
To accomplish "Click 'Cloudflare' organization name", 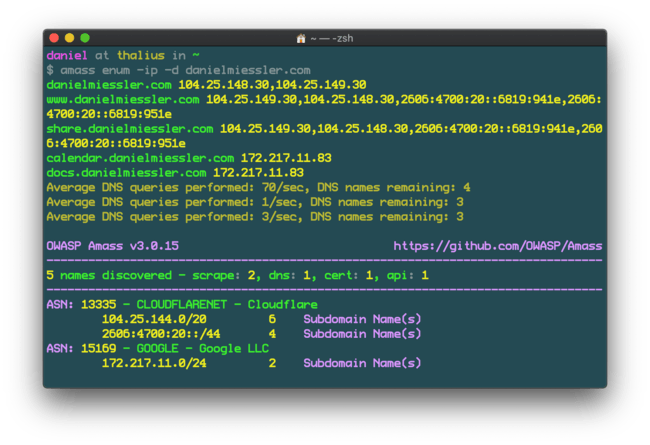I will pos(283,305).
